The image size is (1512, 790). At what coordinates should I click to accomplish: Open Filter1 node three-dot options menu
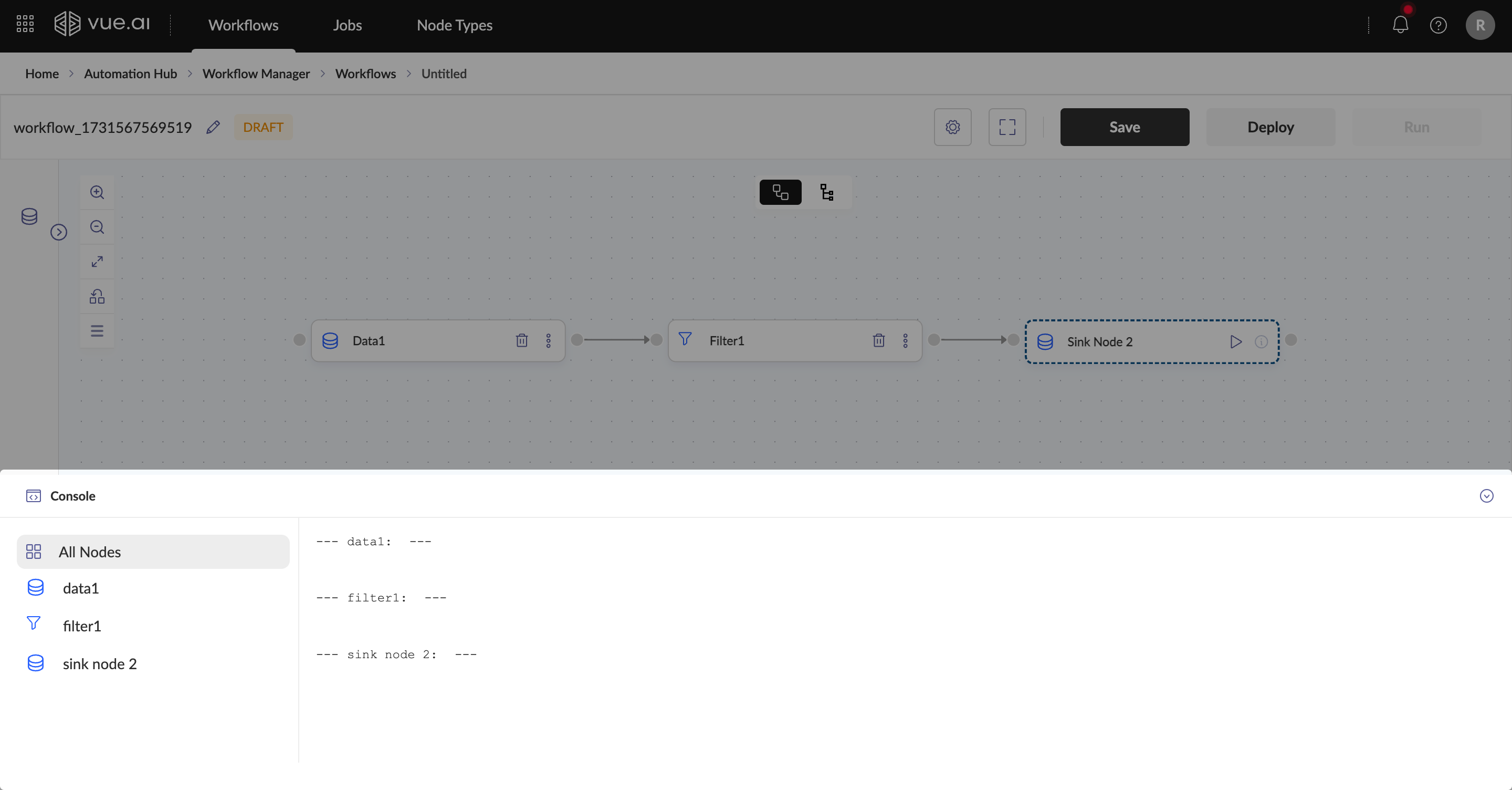click(x=905, y=341)
